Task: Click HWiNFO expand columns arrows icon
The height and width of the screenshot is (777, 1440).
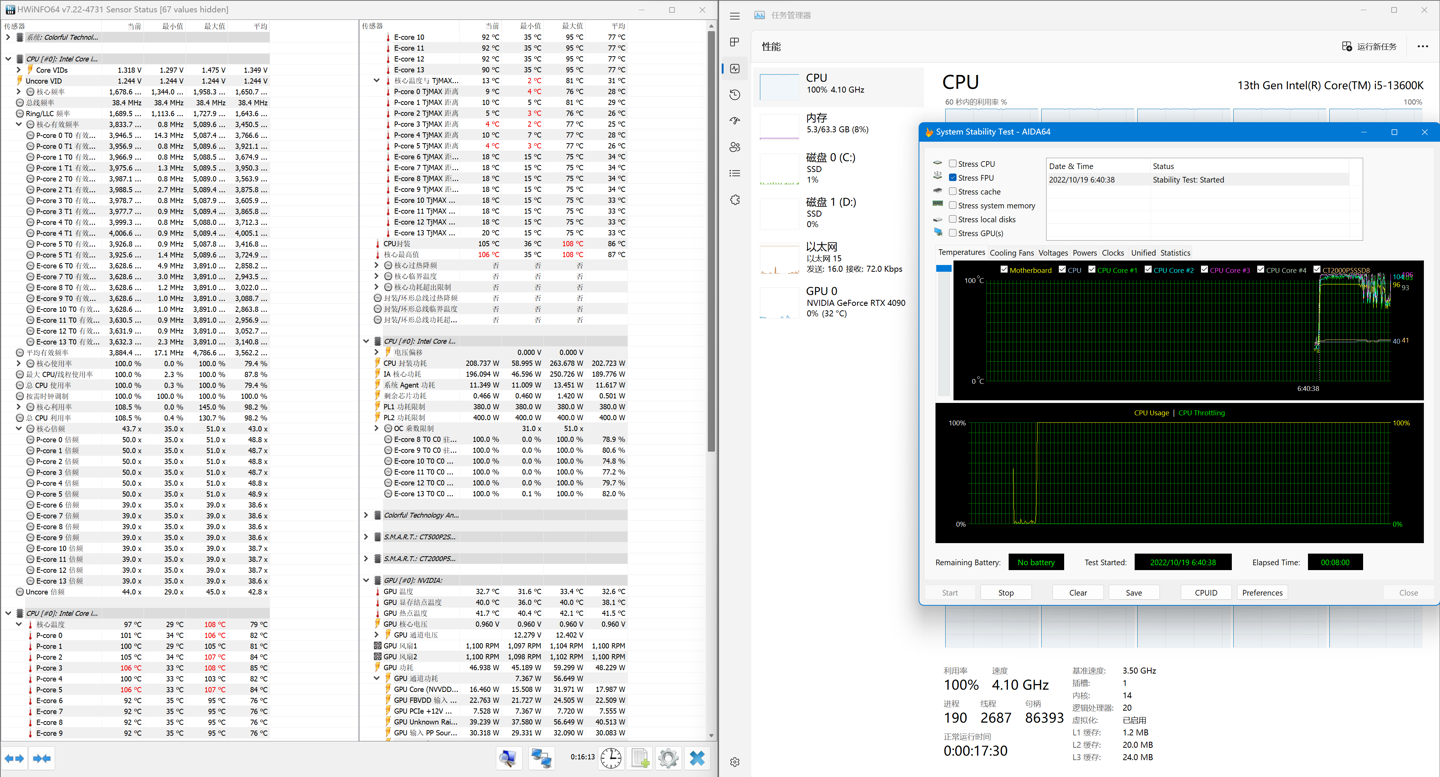Action: [x=15, y=759]
